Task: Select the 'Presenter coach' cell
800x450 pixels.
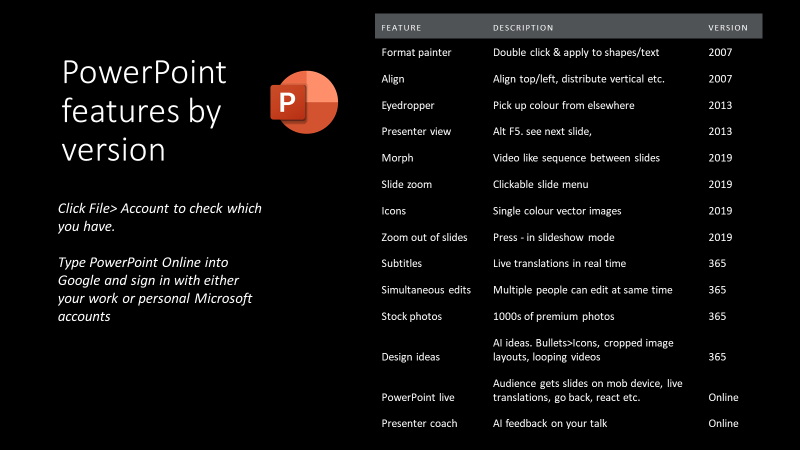Action: coord(419,423)
